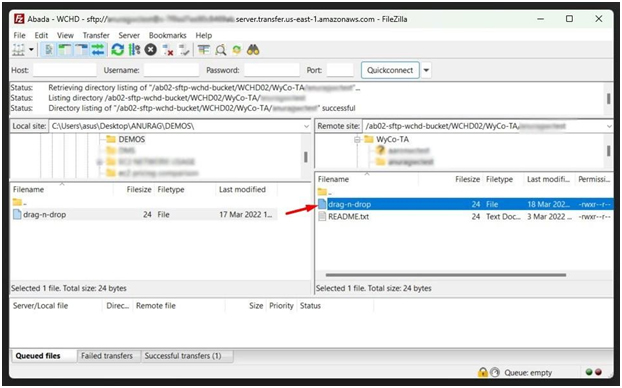Select the remote drag-n-drop file
Viewport: 622px width, 388px height.
click(464, 204)
